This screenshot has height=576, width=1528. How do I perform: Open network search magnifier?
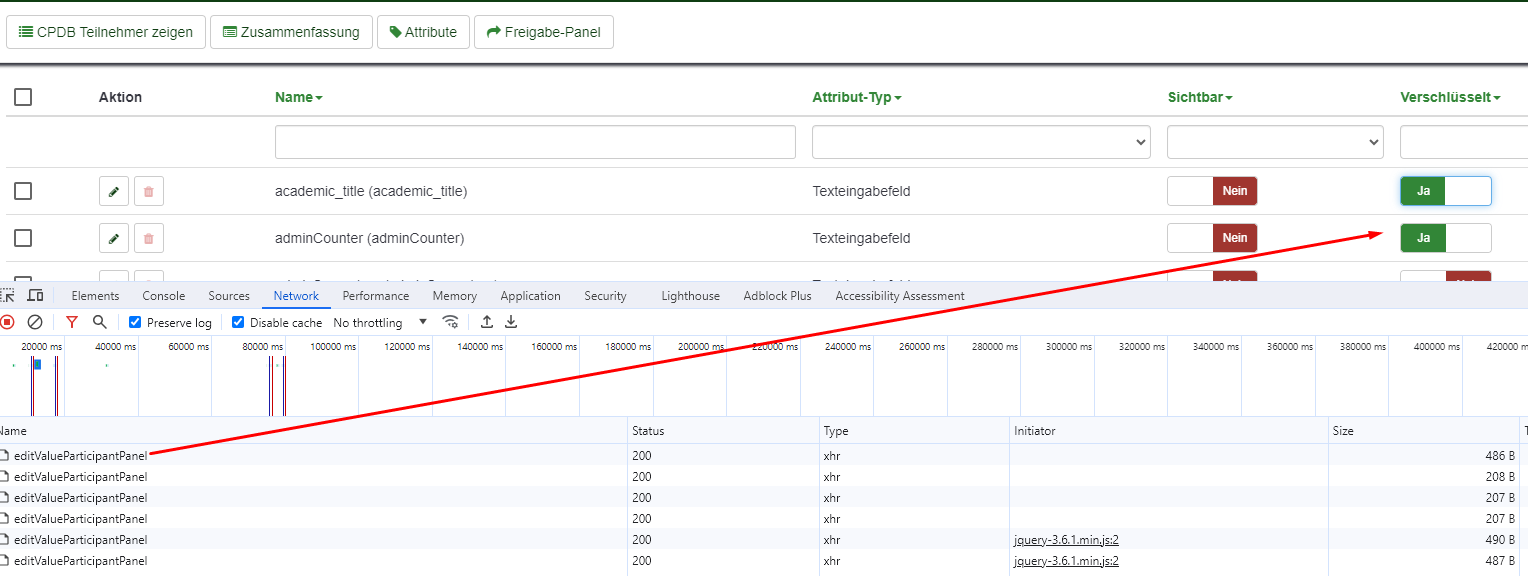coord(99,322)
